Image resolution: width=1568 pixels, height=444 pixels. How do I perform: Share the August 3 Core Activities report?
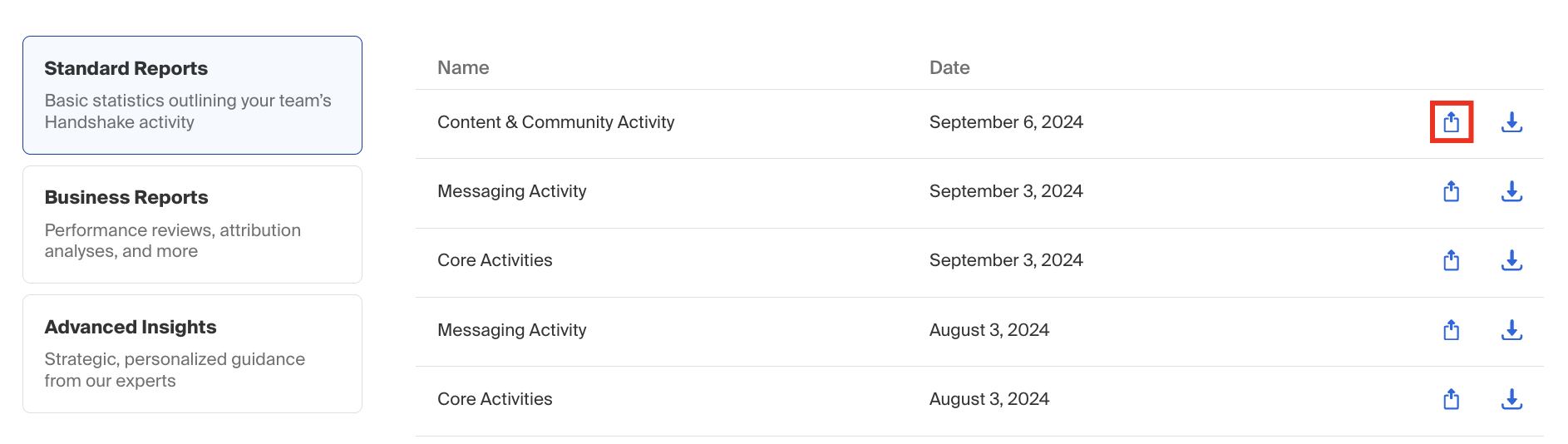(x=1451, y=399)
